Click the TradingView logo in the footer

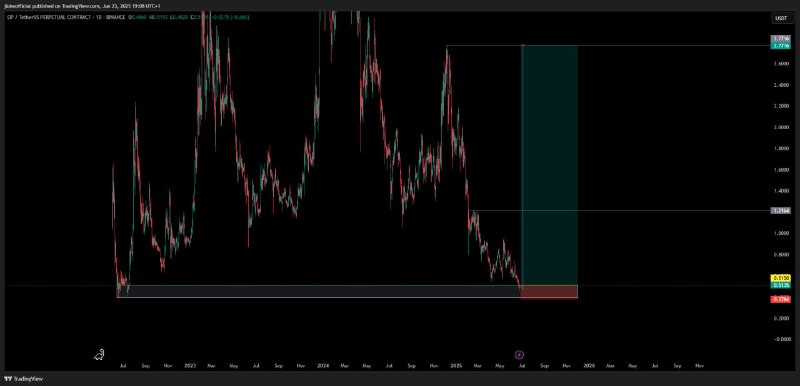point(23,379)
